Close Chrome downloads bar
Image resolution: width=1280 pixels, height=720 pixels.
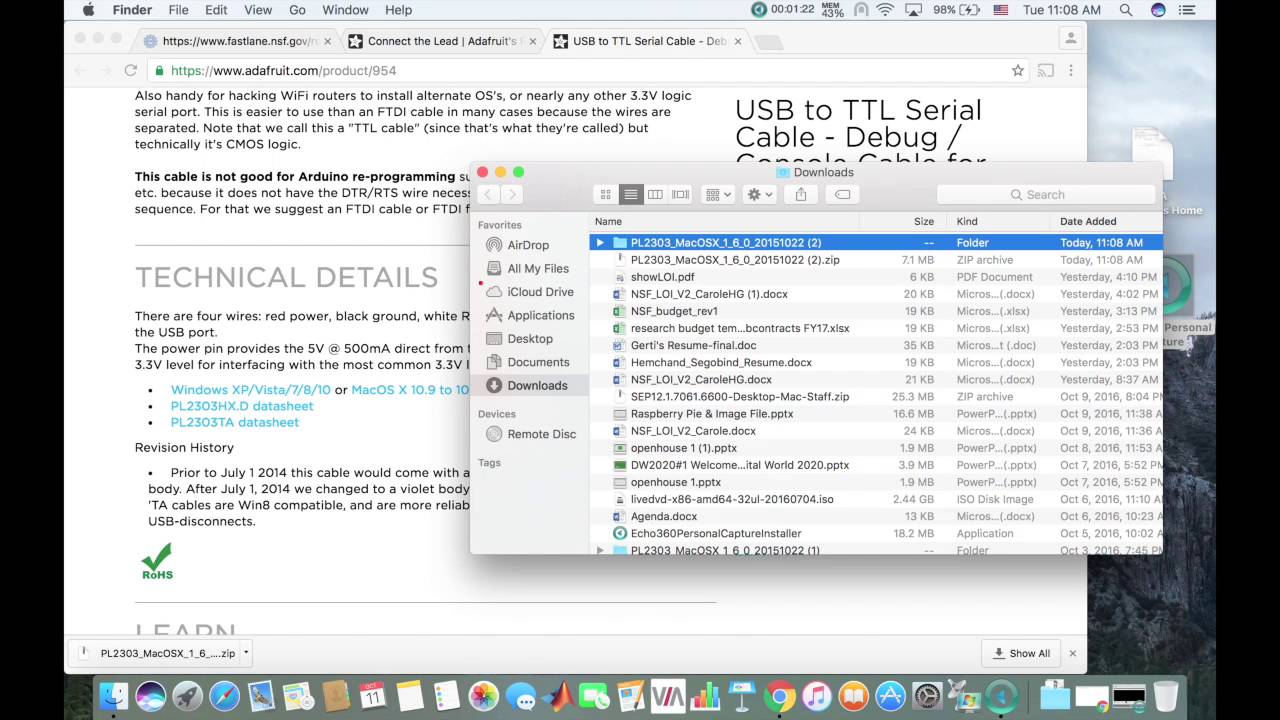[1072, 653]
